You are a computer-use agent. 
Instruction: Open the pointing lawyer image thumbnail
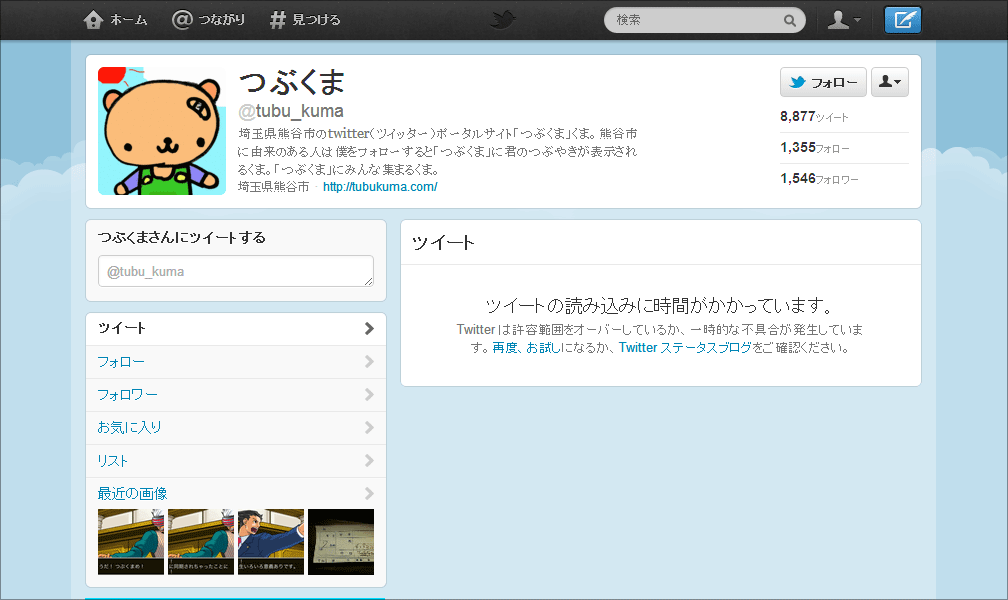pos(271,541)
